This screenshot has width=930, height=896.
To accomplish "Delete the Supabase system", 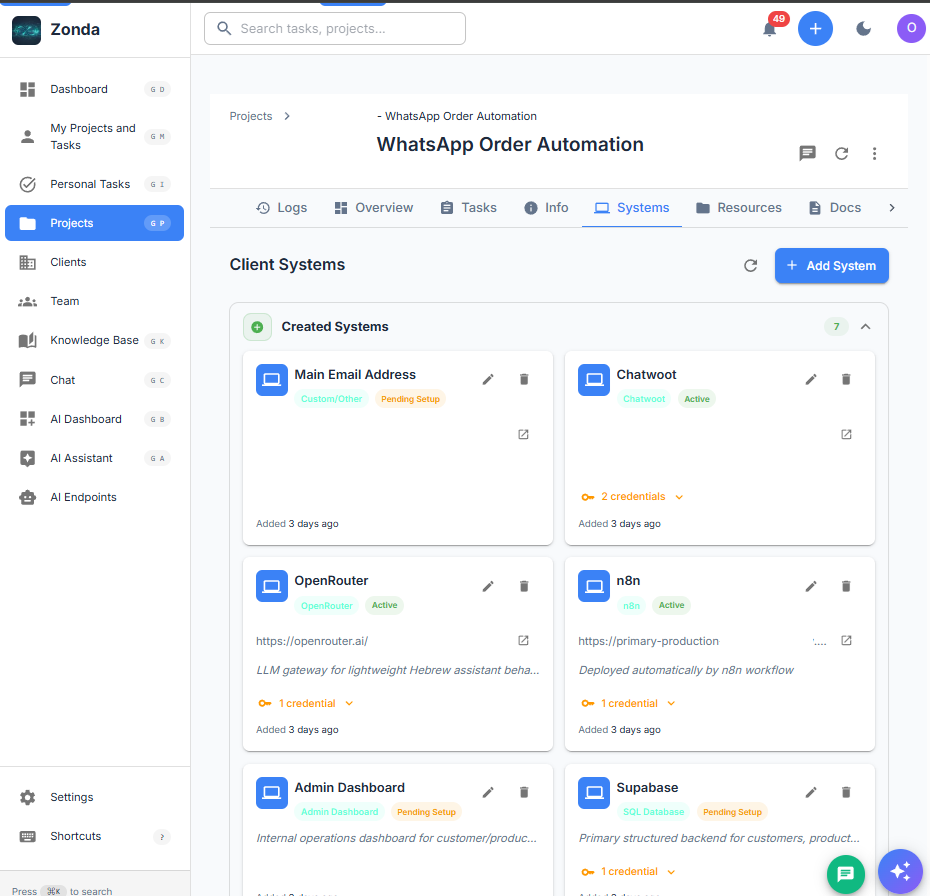I will [846, 792].
